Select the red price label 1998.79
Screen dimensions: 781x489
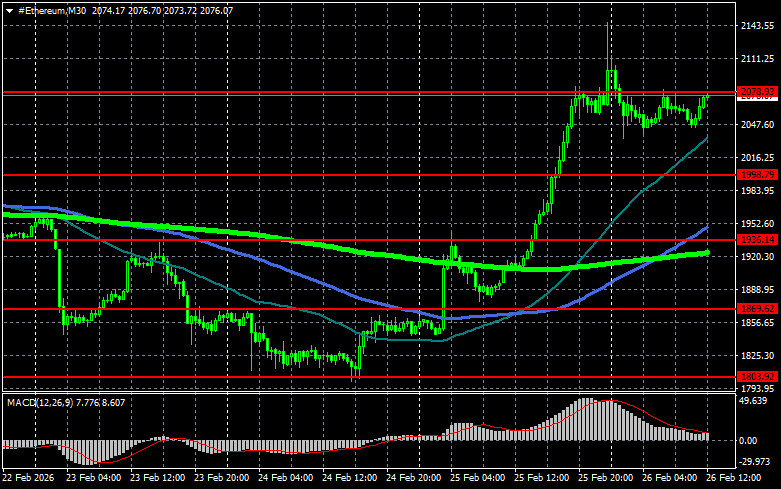coord(758,175)
